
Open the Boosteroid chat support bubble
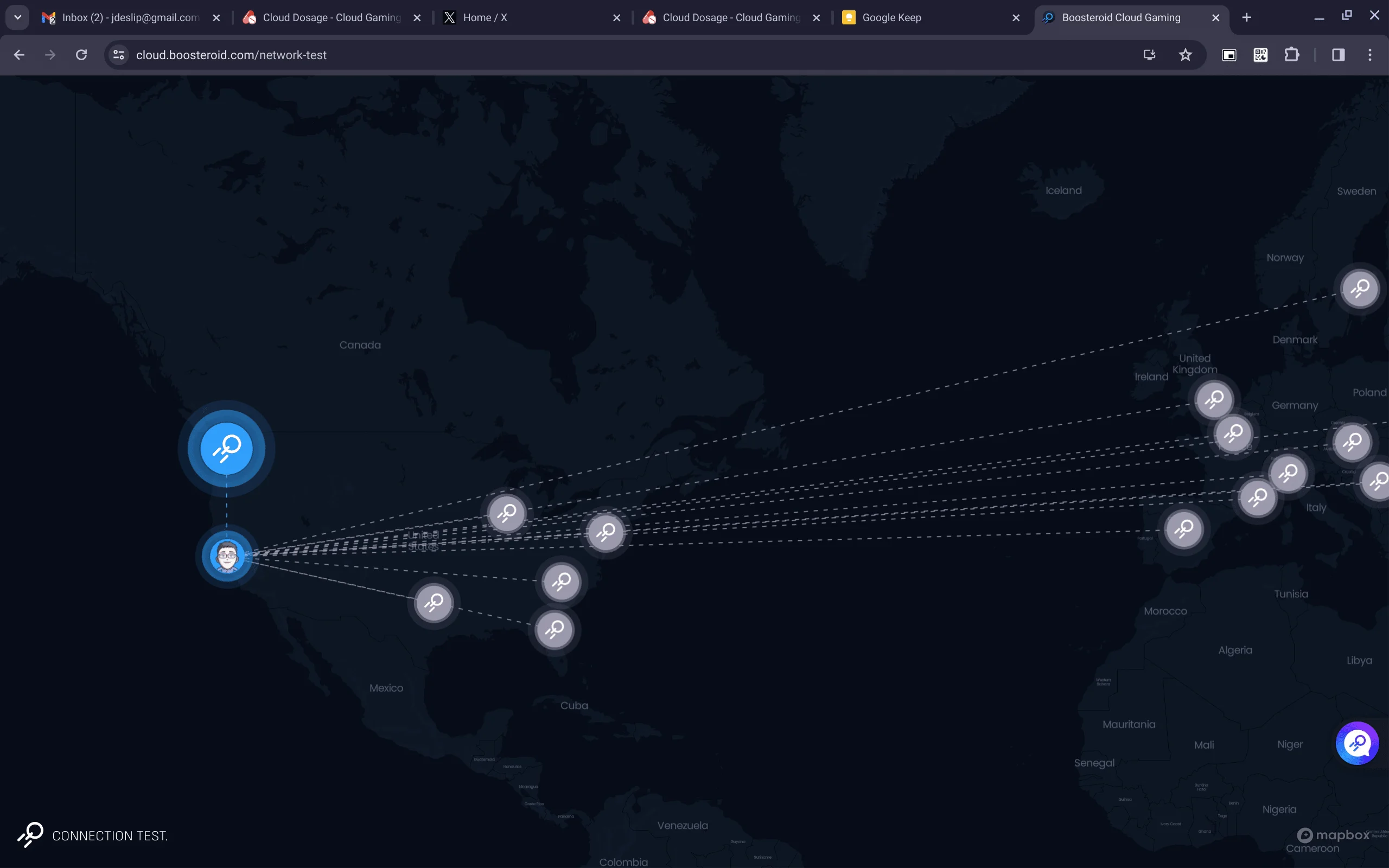[x=1357, y=743]
